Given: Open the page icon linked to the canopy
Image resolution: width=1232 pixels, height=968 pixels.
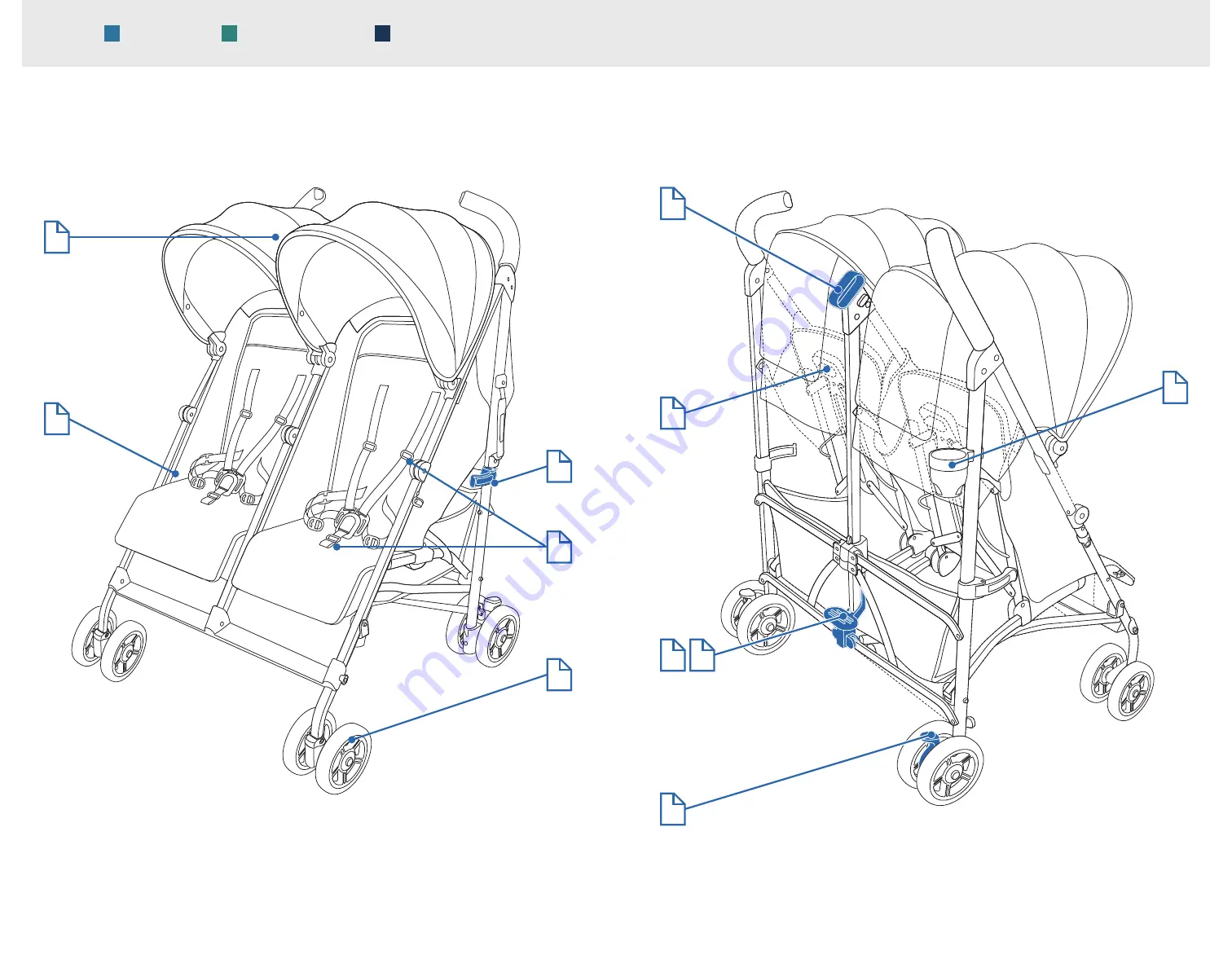Looking at the screenshot, I should click(56, 236).
